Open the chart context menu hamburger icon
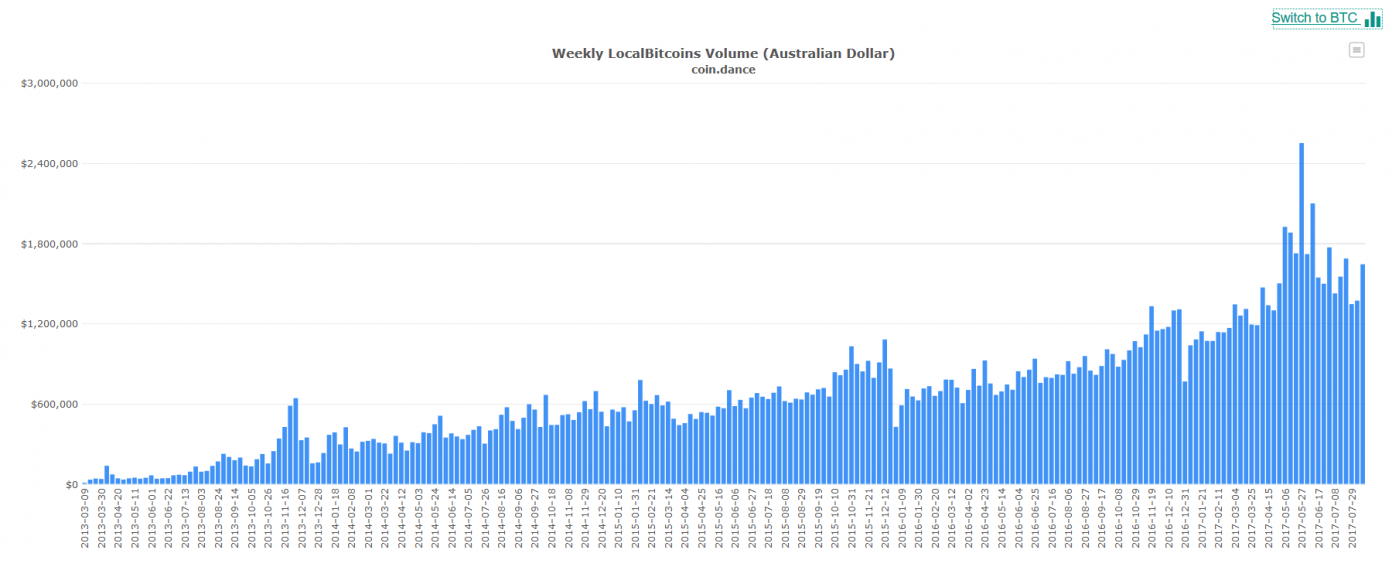This screenshot has width=1392, height=567. tap(1356, 50)
